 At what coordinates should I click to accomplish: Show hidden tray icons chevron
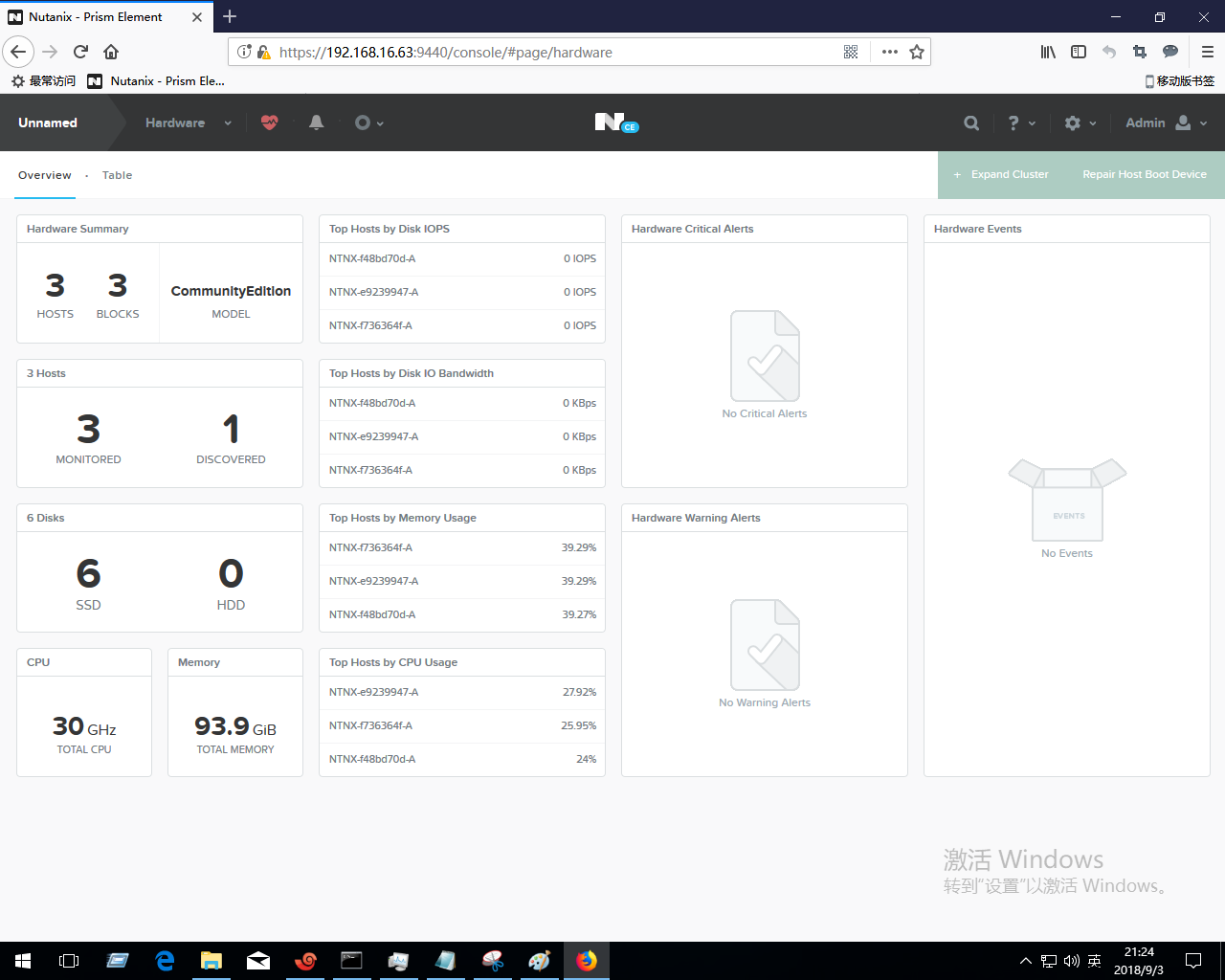[x=1026, y=961]
